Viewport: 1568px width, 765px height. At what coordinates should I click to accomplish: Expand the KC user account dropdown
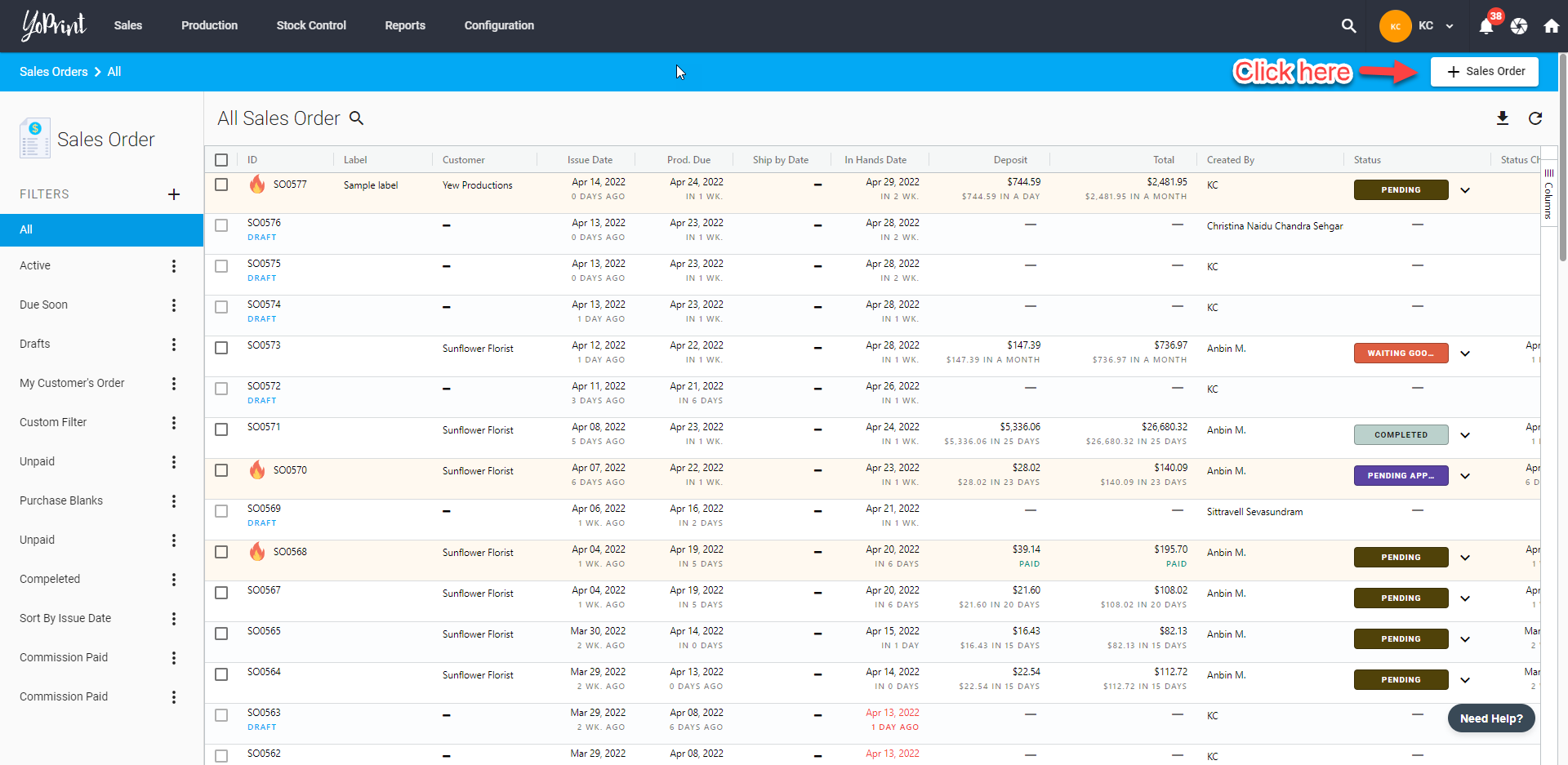(1450, 26)
